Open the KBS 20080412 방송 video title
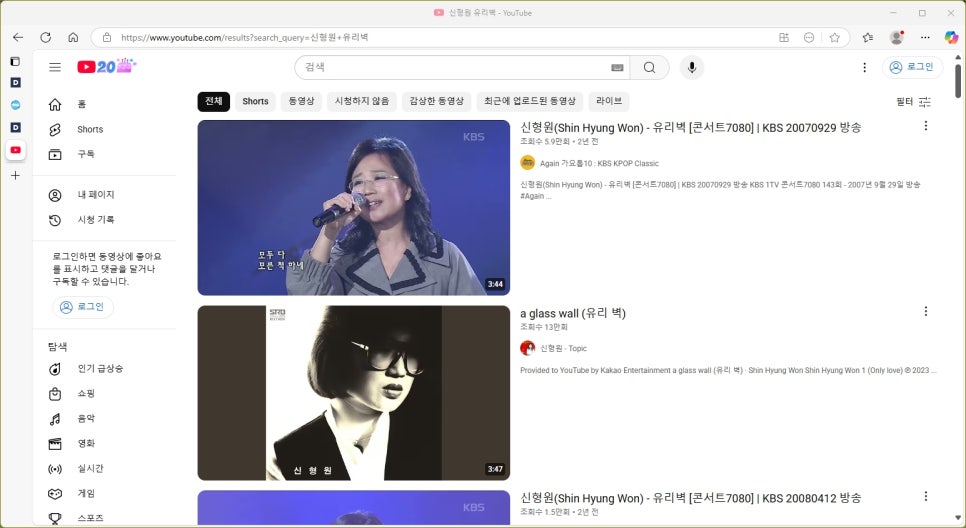The height and width of the screenshot is (528, 966). tap(691, 498)
